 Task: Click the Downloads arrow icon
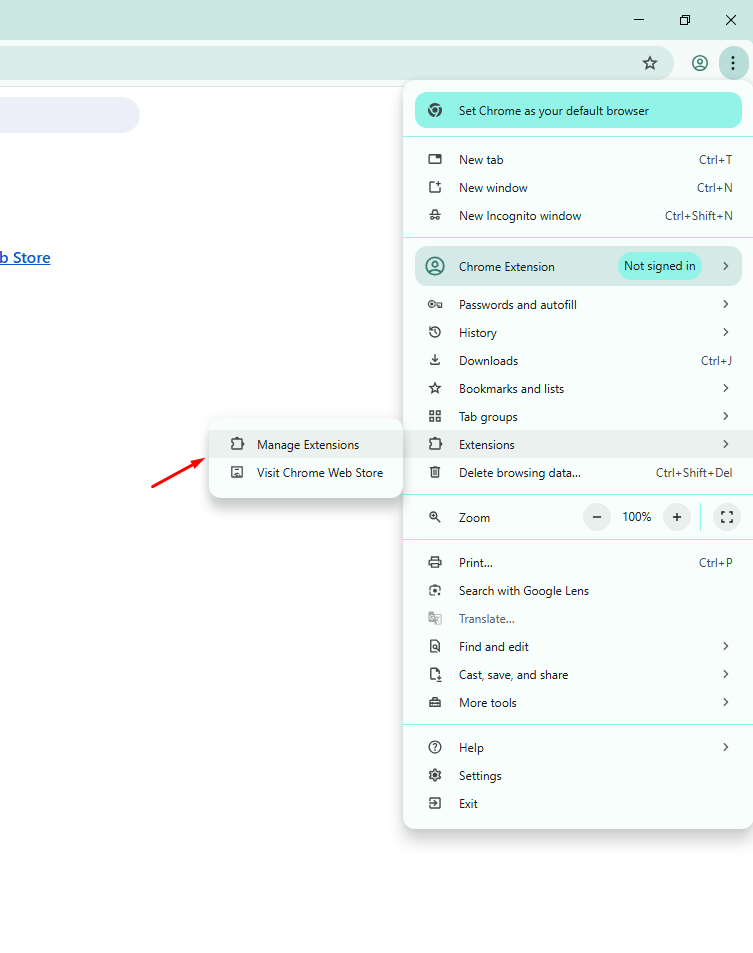pos(435,360)
